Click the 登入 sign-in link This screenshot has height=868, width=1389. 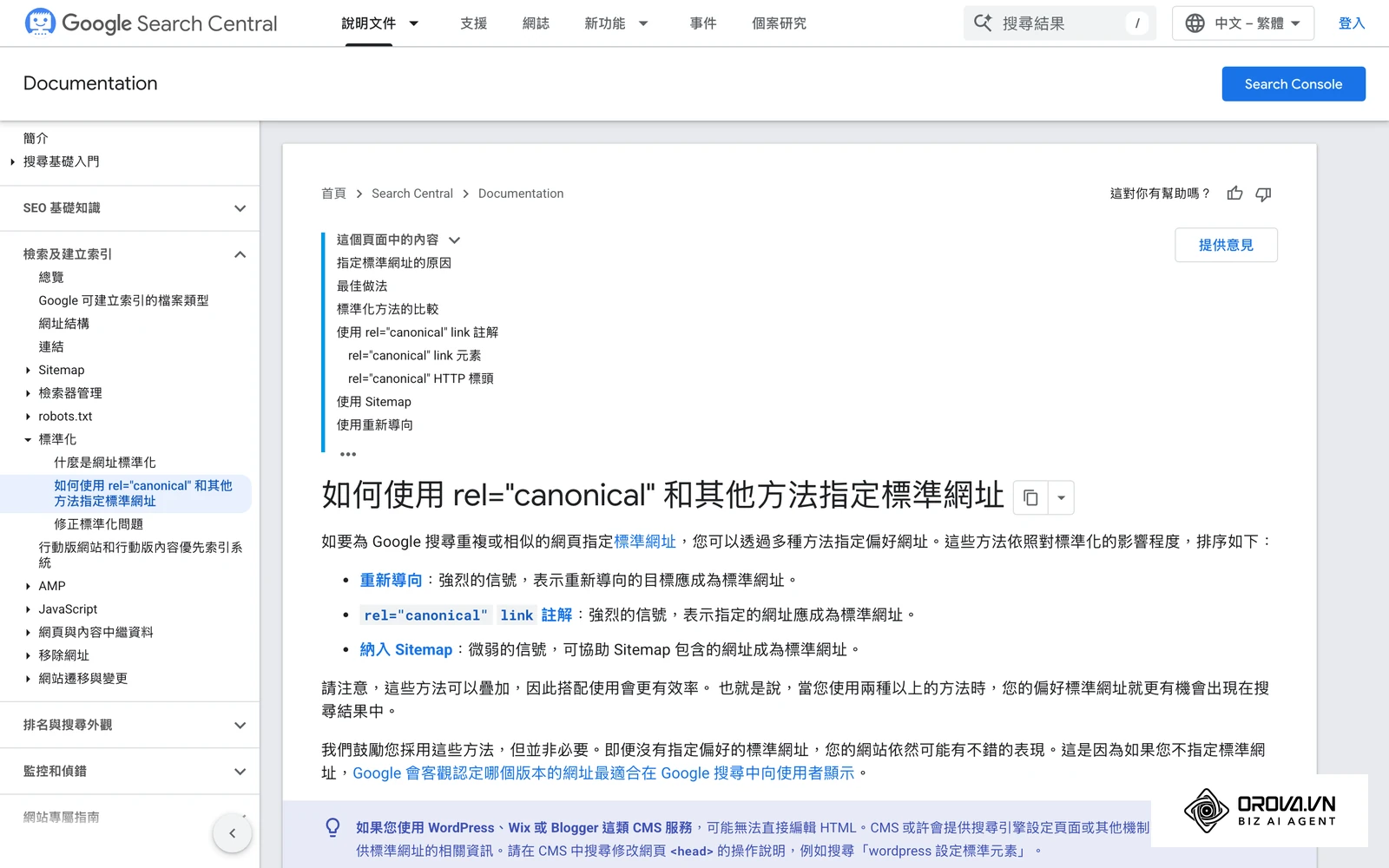pos(1352,23)
